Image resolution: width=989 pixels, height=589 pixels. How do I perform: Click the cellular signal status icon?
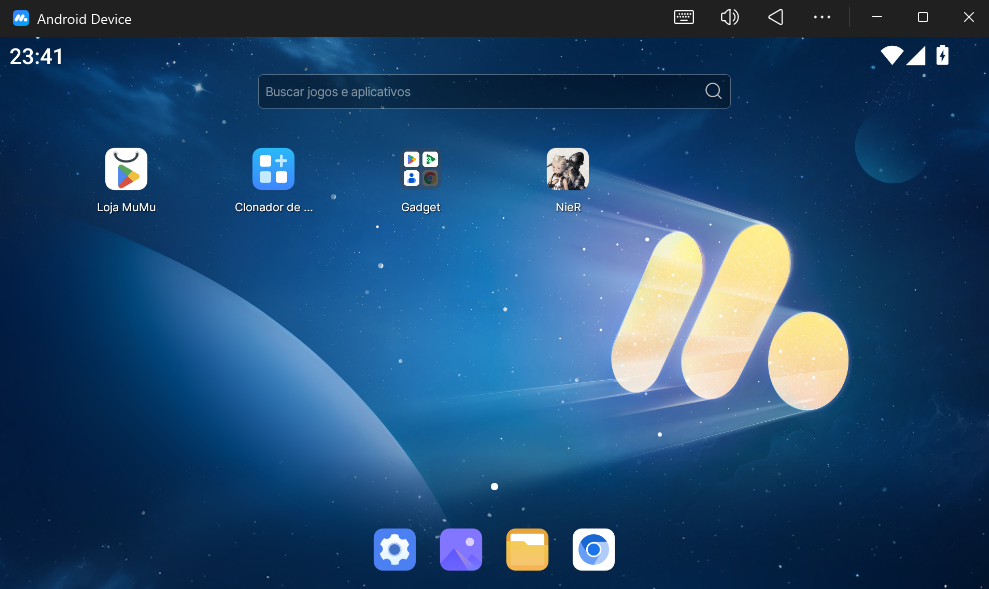click(x=916, y=55)
